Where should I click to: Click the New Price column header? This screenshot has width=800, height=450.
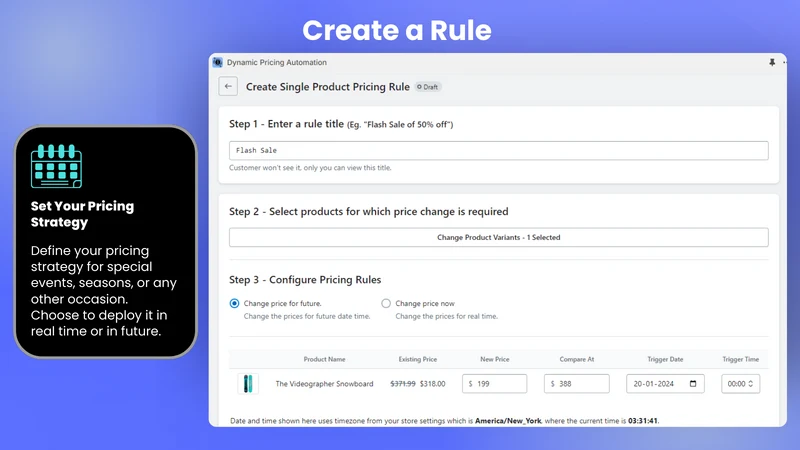click(x=494, y=359)
